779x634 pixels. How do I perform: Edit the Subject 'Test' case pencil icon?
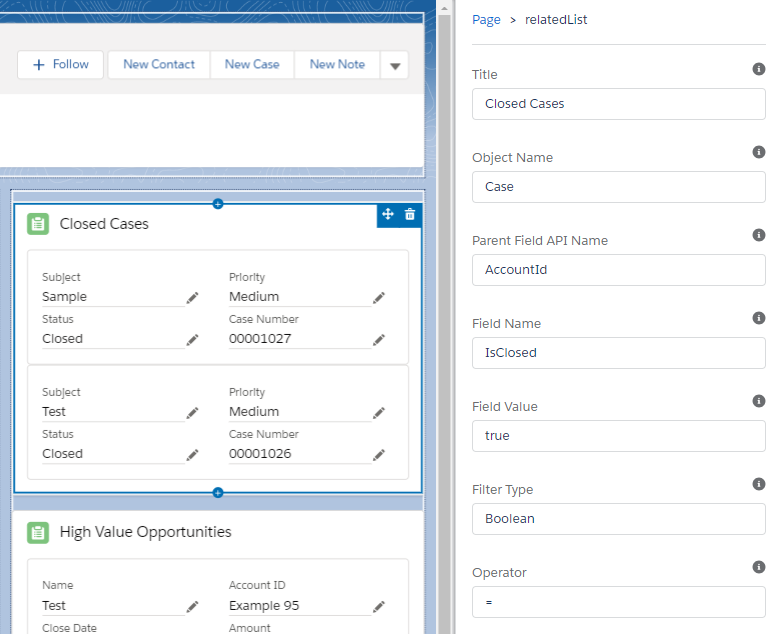(x=192, y=413)
